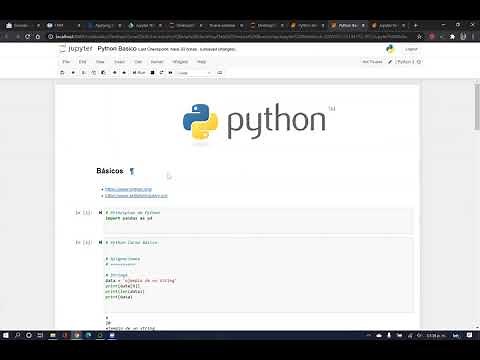Move selected cell up arrow

point(115,72)
